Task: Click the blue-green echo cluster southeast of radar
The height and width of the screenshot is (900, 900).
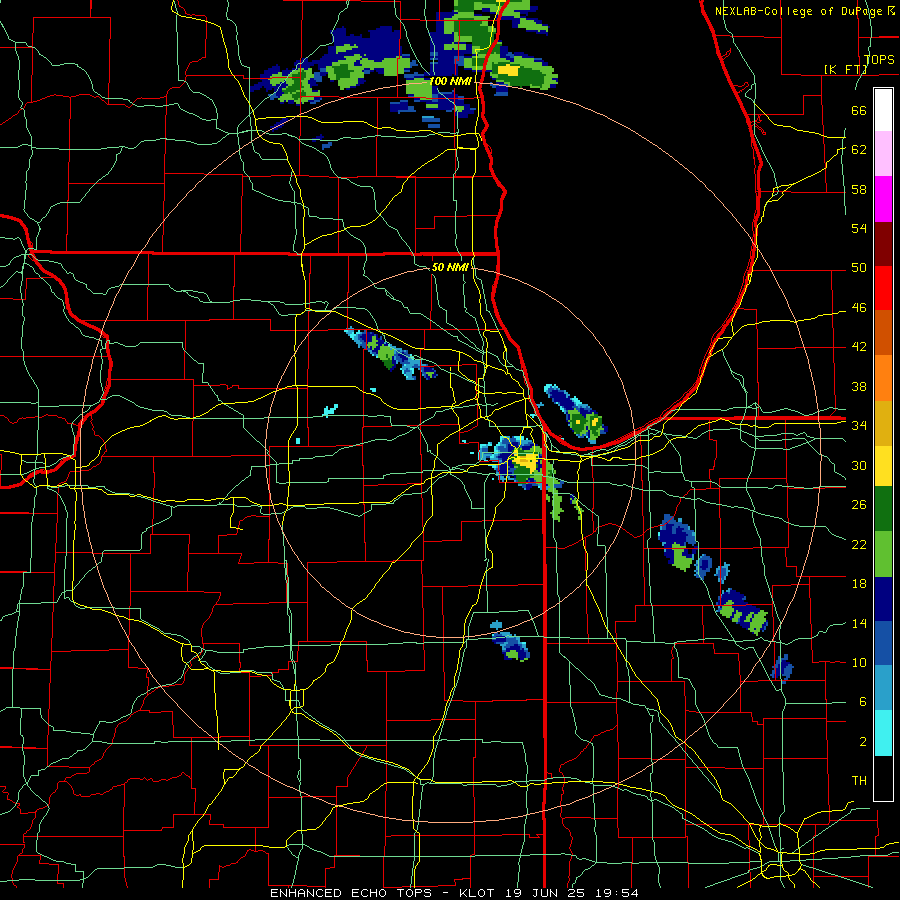Action: click(679, 543)
